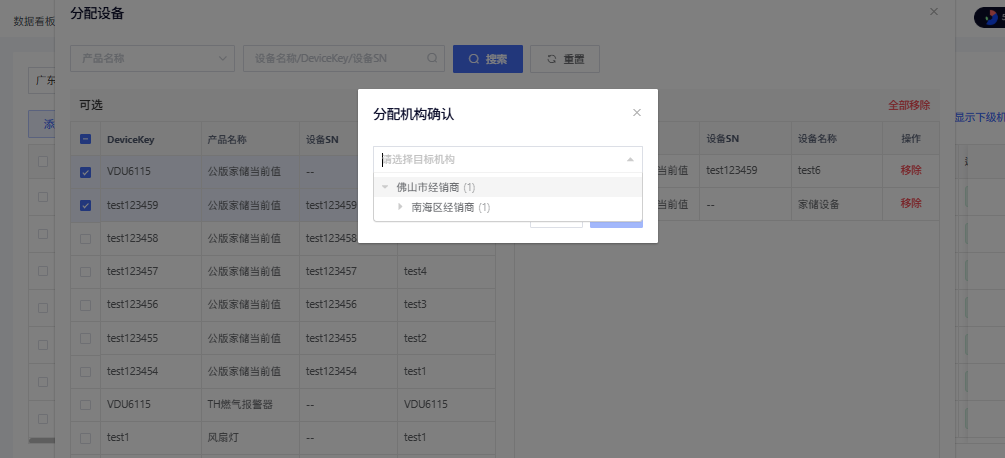
Task: Click the arrow of the target organization dropdown
Action: 630,159
